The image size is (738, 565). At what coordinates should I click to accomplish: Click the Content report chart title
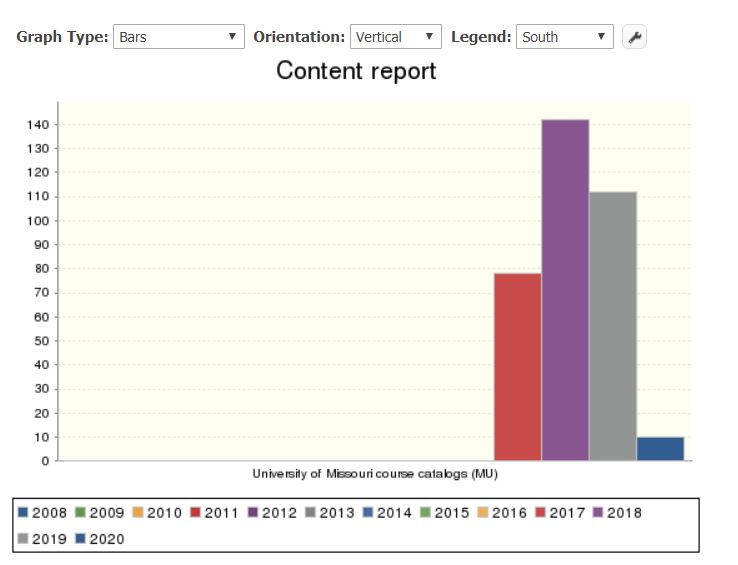pyautogui.click(x=356, y=71)
